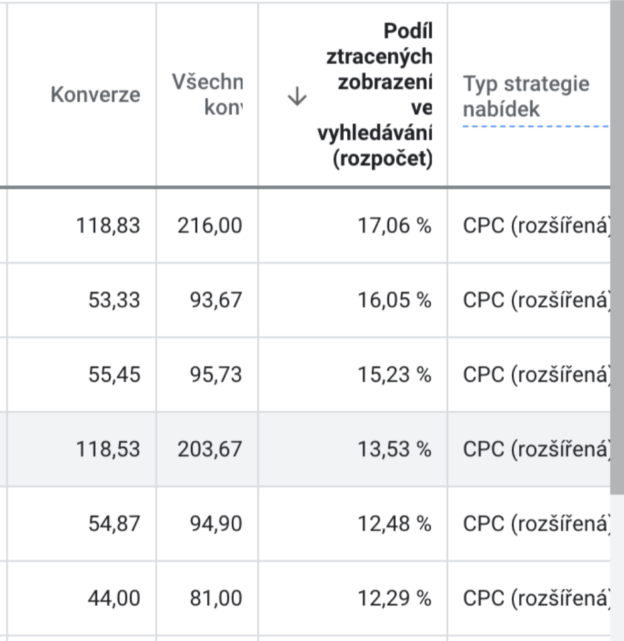Select the 44,00 conversions cell
This screenshot has width=624, height=641.
tap(82, 598)
